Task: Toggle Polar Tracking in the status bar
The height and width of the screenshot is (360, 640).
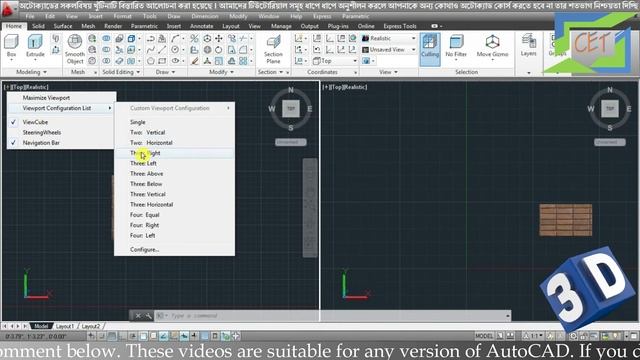Action: click(133, 336)
